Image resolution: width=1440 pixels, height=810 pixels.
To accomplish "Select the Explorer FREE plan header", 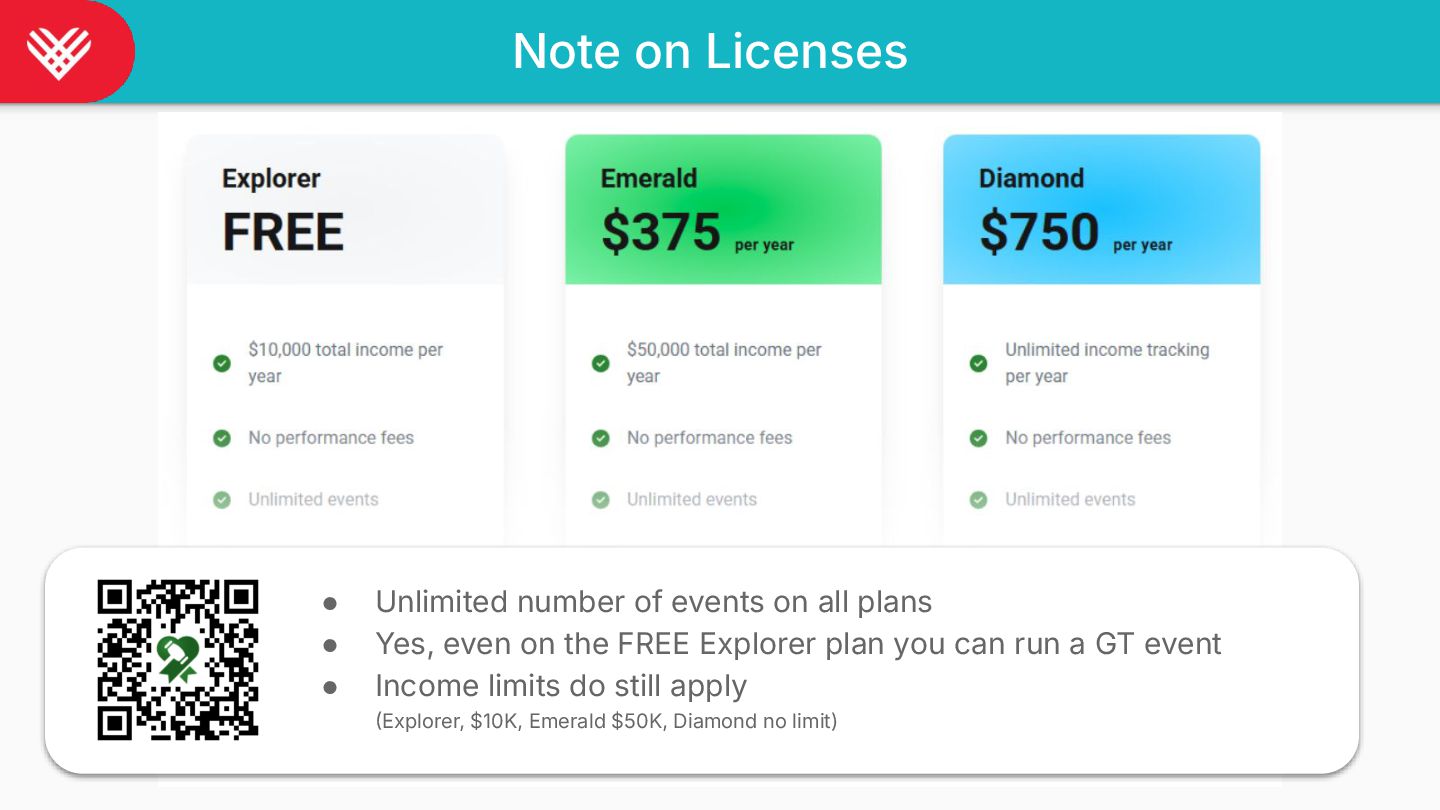I will (x=345, y=210).
